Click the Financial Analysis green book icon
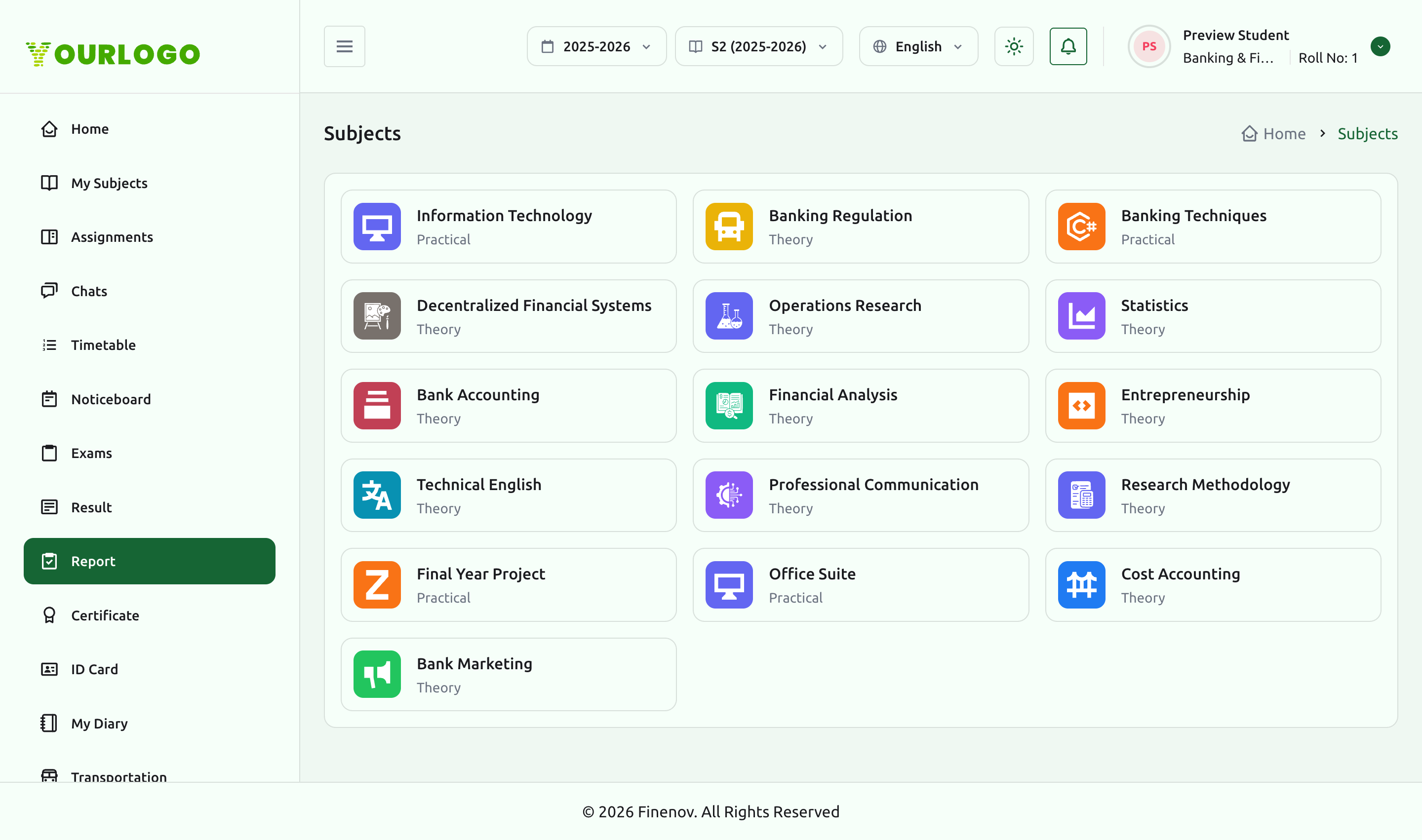Screen dimensions: 1422x840 click(x=729, y=406)
